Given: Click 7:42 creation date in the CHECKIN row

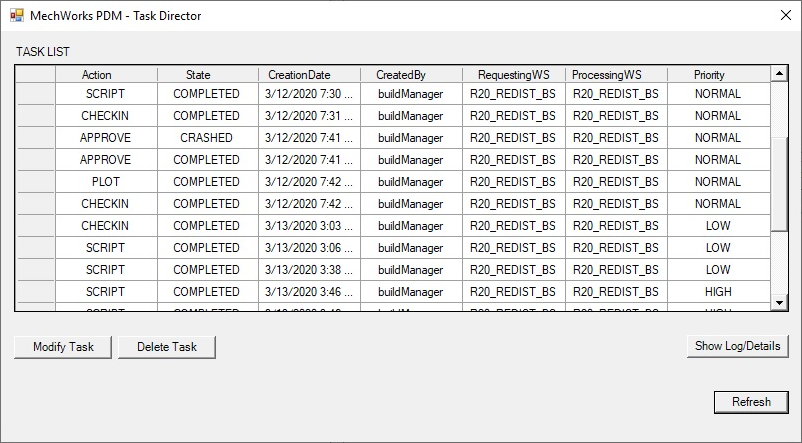Looking at the screenshot, I should click(309, 204).
